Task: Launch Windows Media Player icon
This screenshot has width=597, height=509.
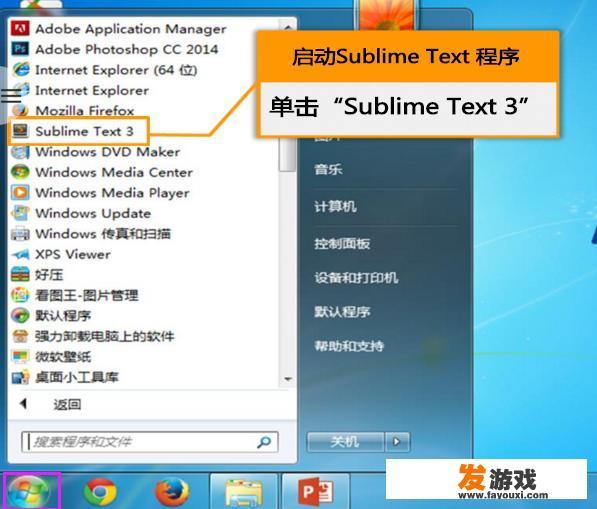Action: [20, 192]
